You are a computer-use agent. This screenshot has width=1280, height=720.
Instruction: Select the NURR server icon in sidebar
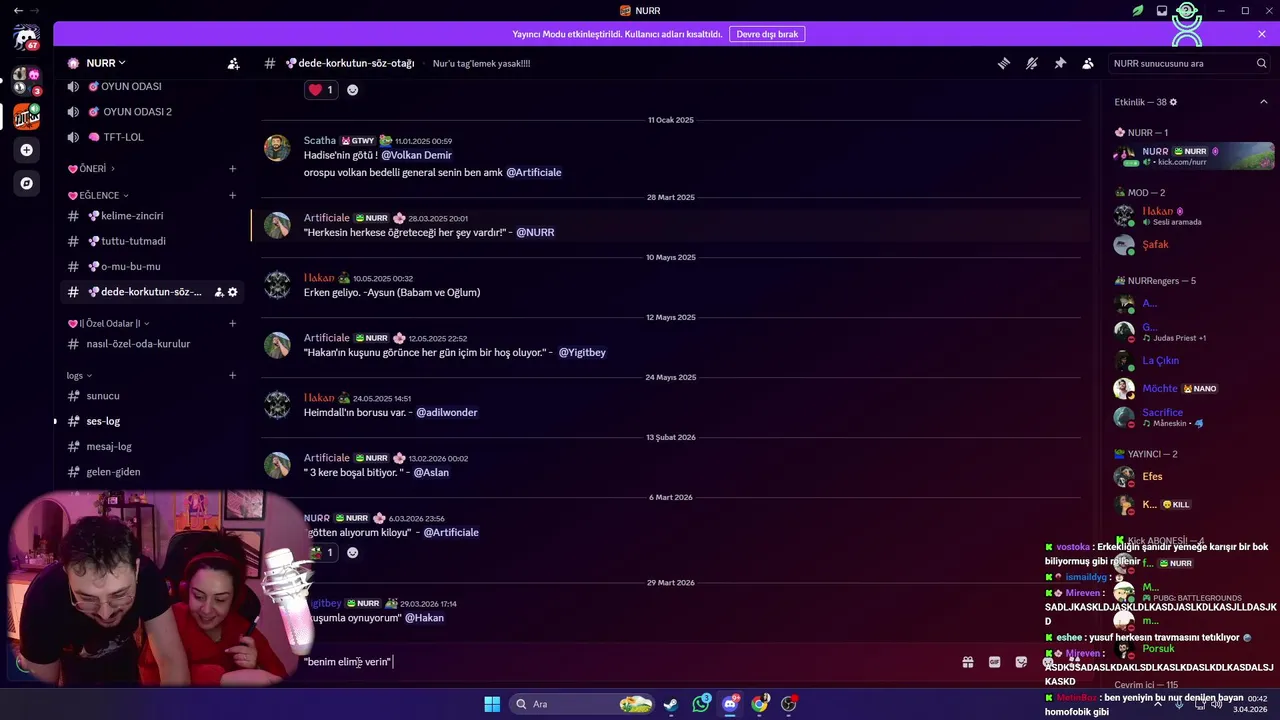click(x=26, y=116)
